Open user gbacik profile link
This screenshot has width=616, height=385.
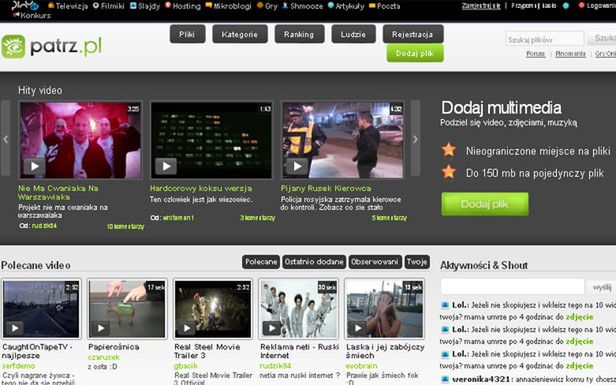185,366
